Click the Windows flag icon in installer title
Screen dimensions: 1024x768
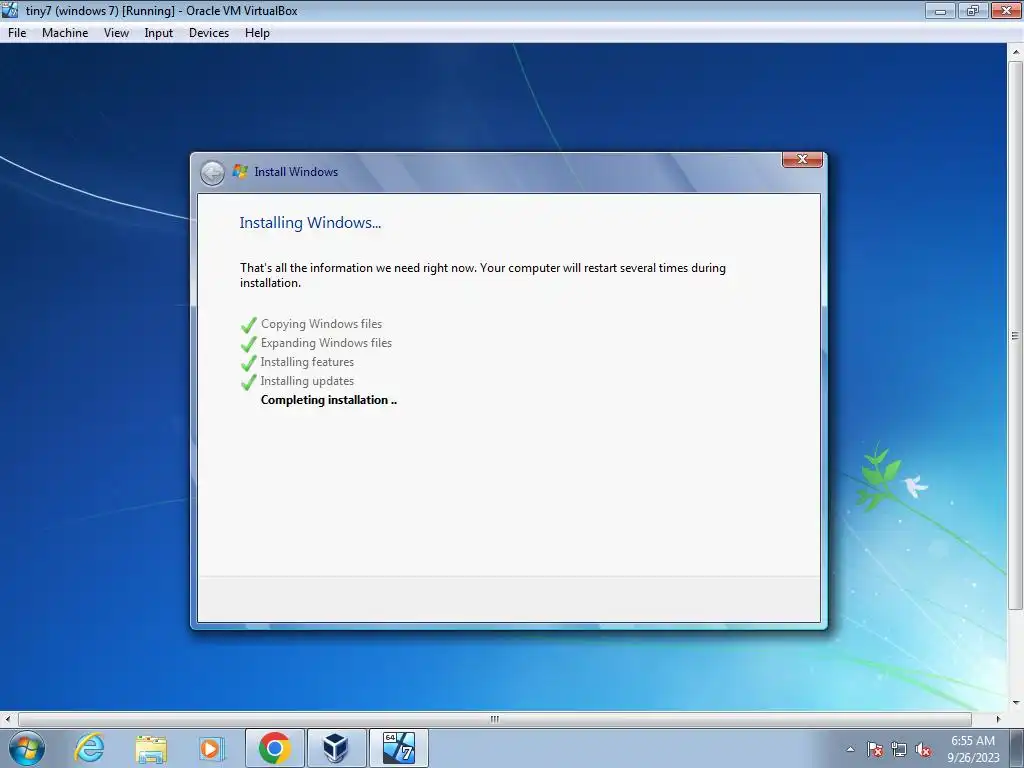pyautogui.click(x=240, y=172)
